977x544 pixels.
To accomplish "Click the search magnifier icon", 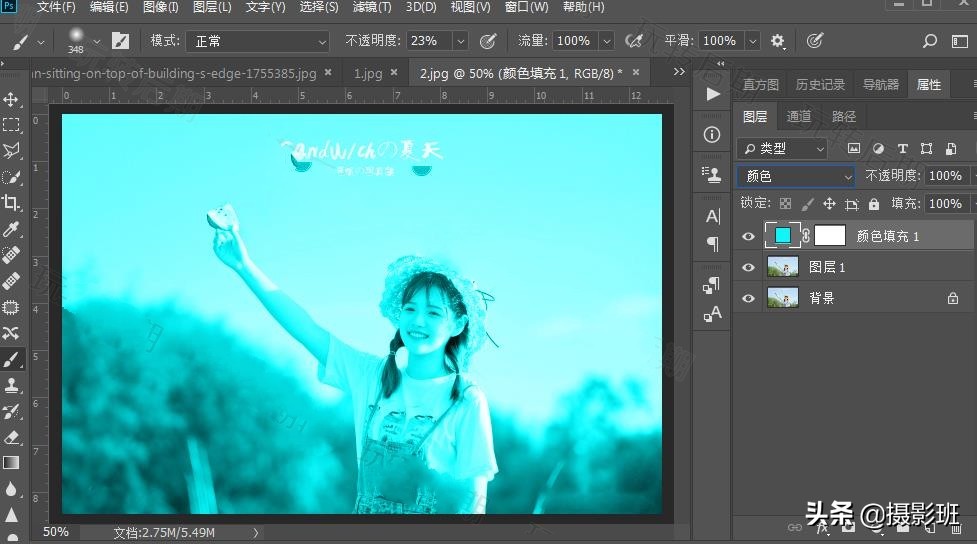I will coord(930,41).
